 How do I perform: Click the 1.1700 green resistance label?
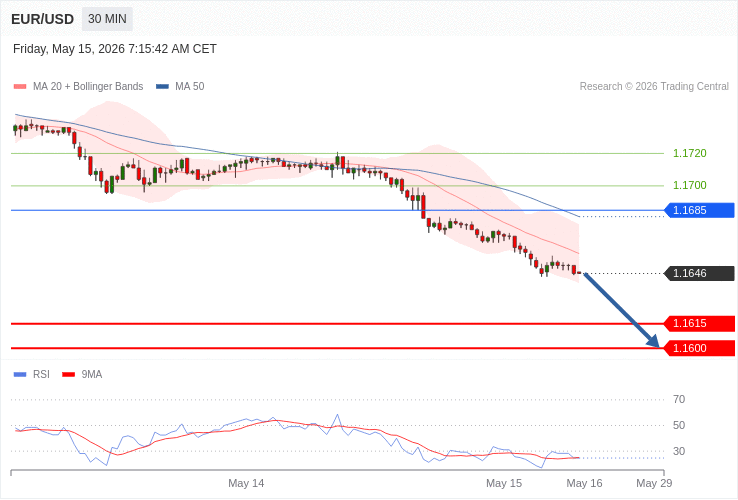pos(690,185)
